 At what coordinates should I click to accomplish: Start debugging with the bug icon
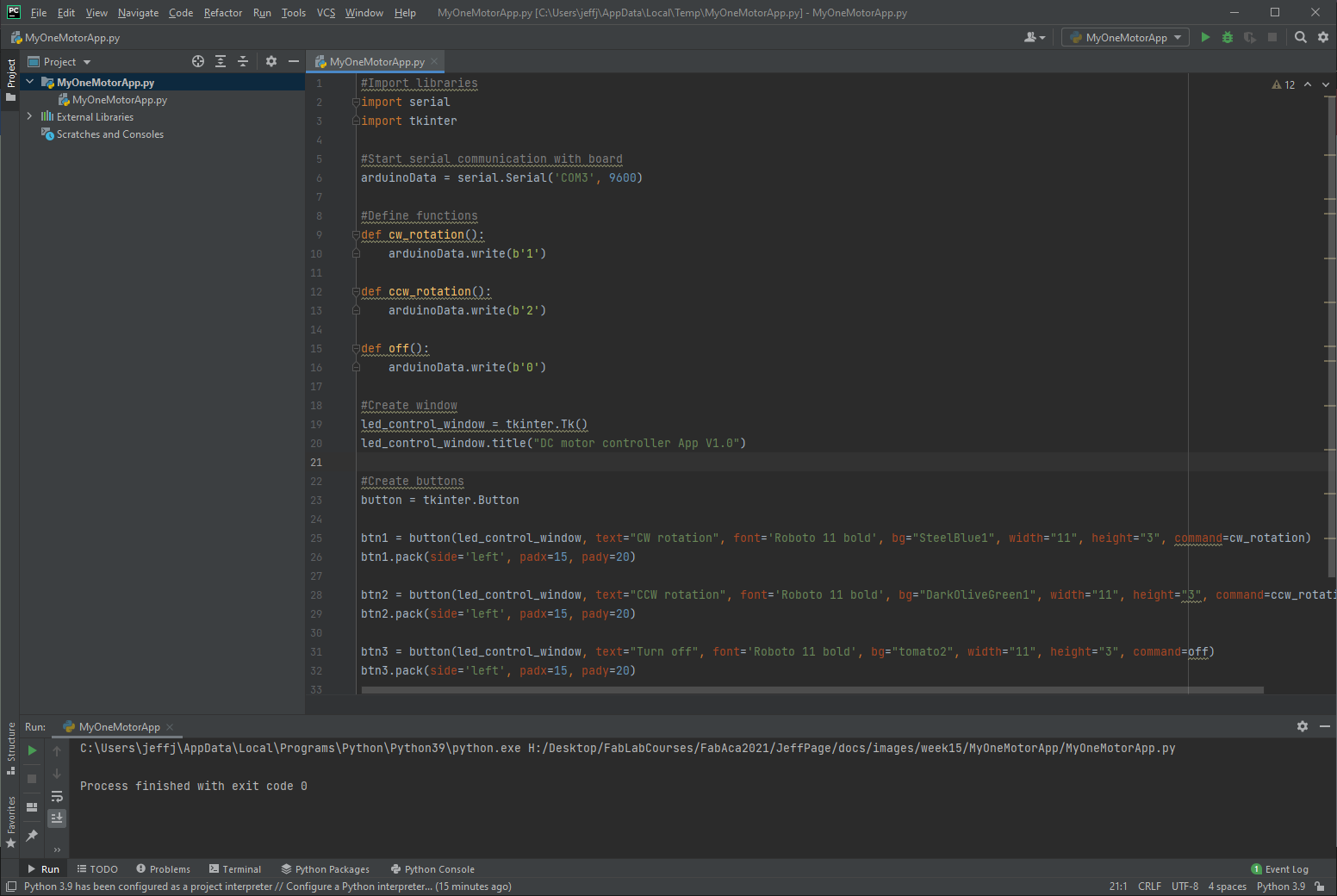tap(1228, 37)
